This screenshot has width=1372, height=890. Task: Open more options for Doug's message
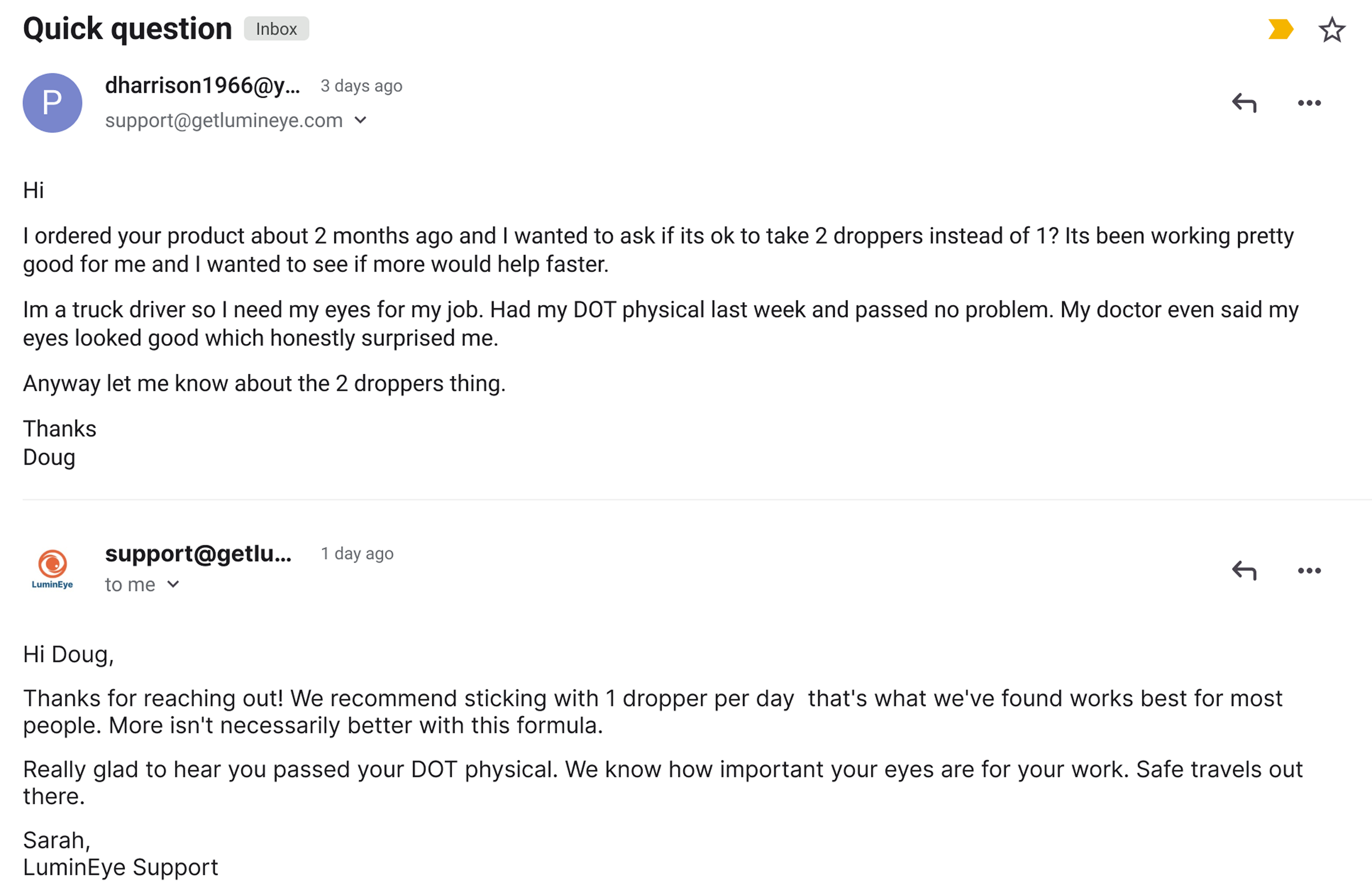(x=1309, y=103)
